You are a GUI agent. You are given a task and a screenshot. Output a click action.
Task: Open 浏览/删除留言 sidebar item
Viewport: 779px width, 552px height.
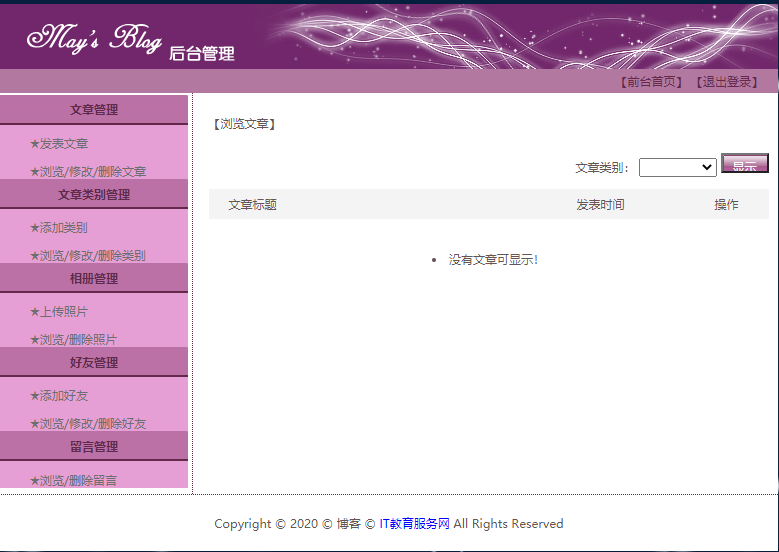[74, 480]
